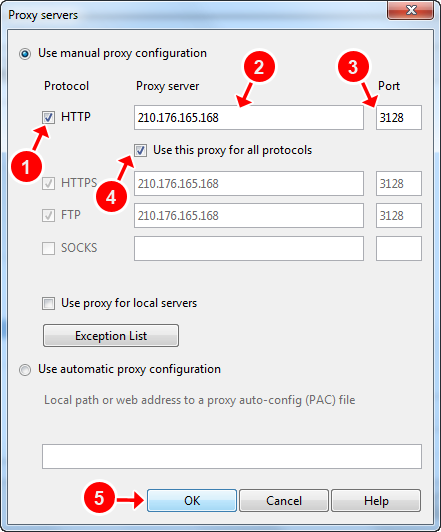Click the HTTP proxy server address field
This screenshot has width=441, height=532.
click(249, 117)
